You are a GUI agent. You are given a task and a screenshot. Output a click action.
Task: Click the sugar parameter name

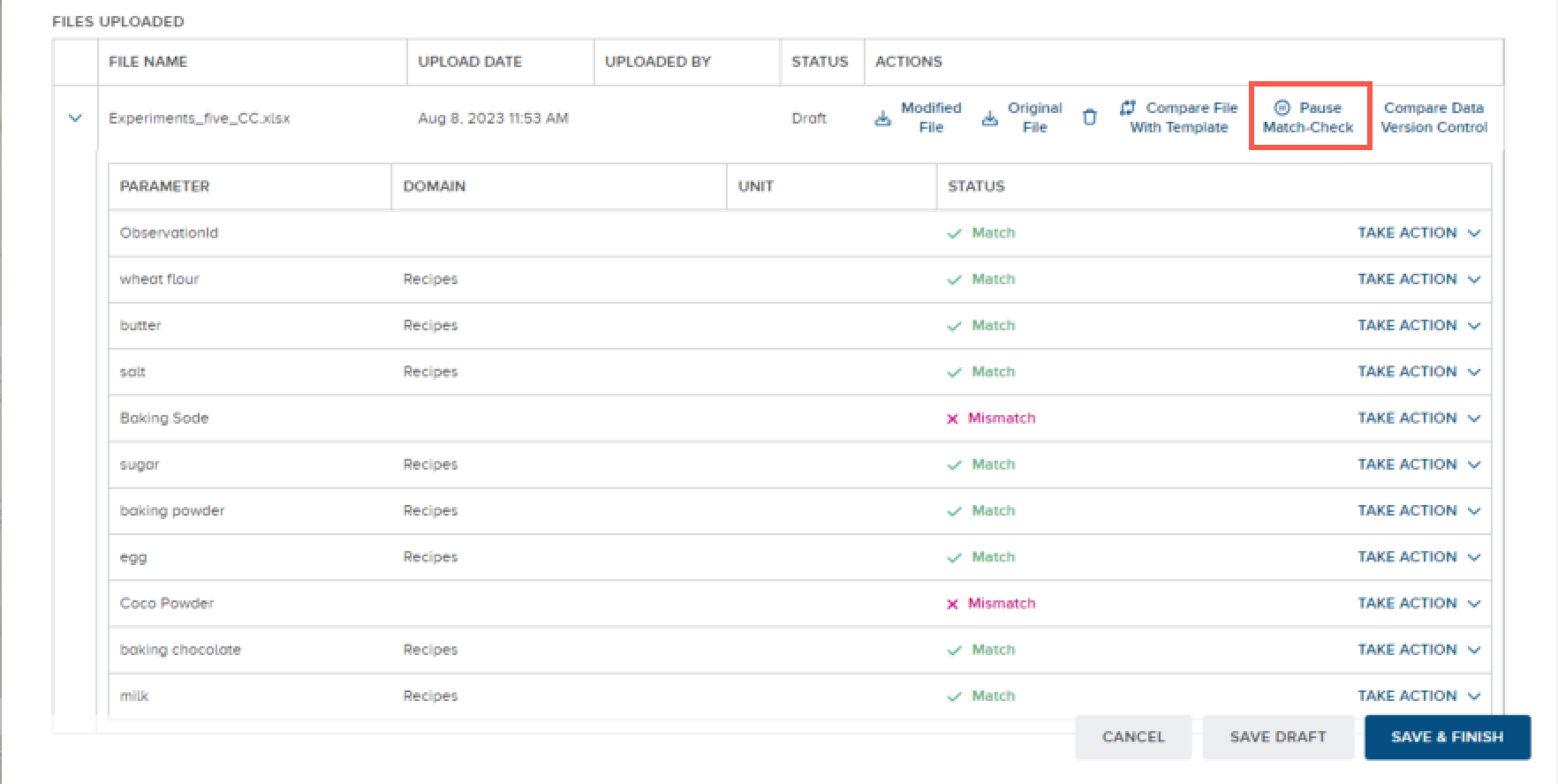140,465
